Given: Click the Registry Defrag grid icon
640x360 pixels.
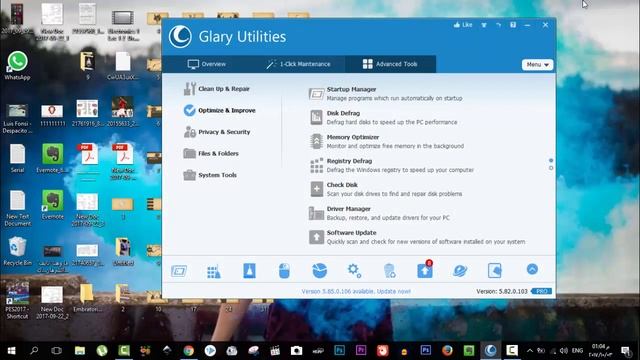Looking at the screenshot, I should point(316,165).
